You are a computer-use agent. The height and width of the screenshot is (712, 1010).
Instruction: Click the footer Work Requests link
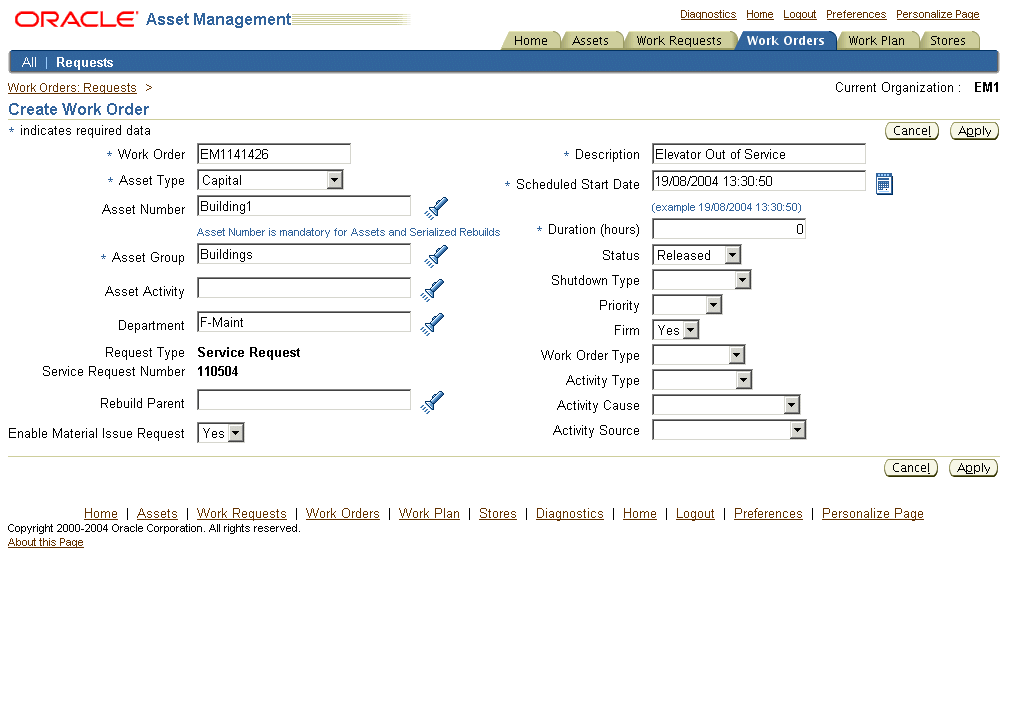[242, 514]
